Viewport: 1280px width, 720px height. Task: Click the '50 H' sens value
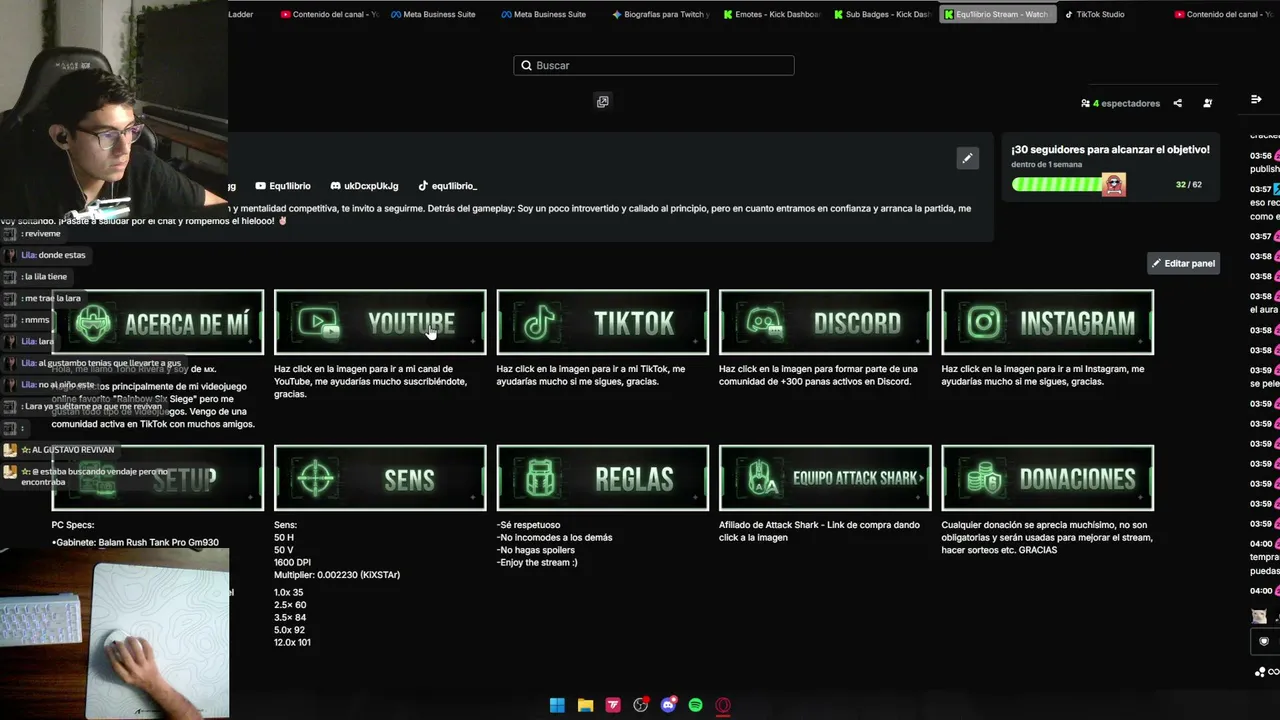[284, 537]
